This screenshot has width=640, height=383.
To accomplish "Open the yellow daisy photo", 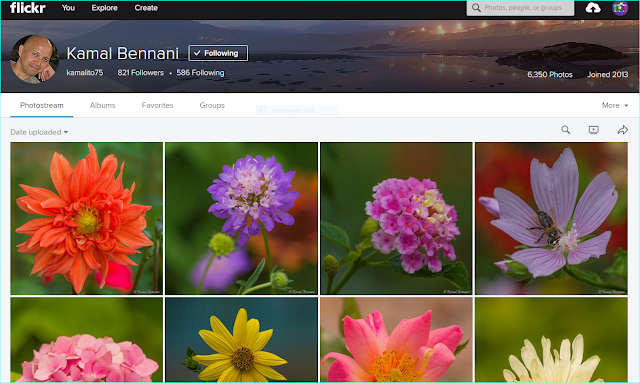I will 241,340.
